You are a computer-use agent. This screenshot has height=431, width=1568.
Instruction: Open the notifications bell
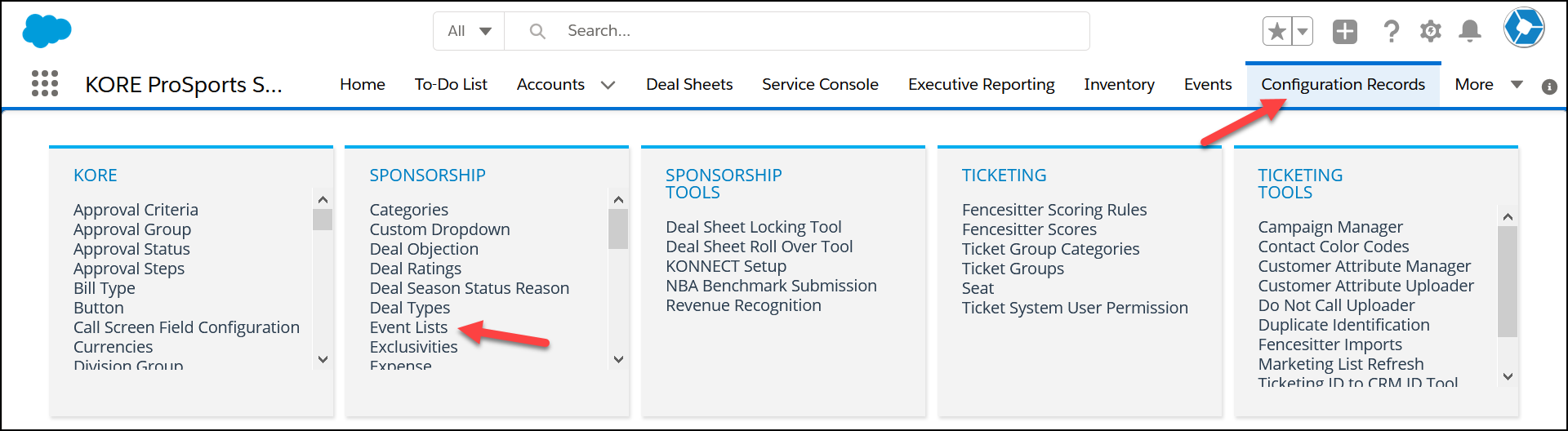click(x=1470, y=32)
